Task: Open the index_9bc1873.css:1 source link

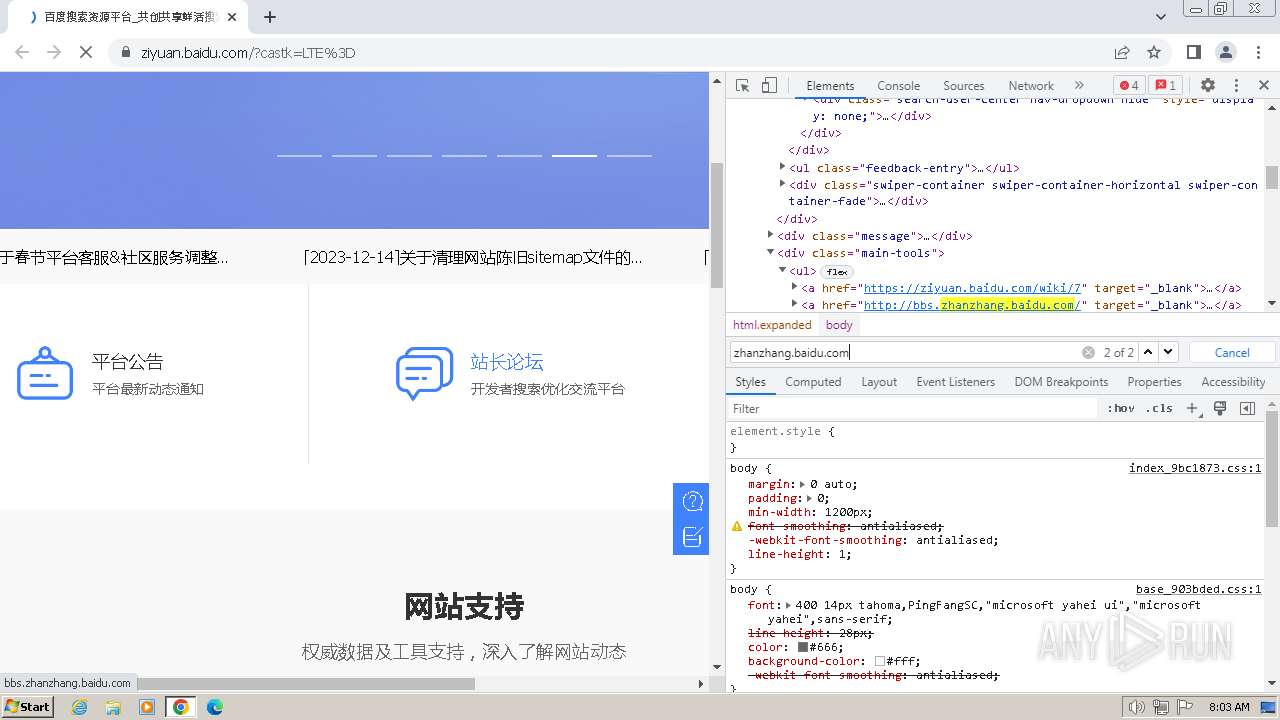Action: coord(1195,468)
